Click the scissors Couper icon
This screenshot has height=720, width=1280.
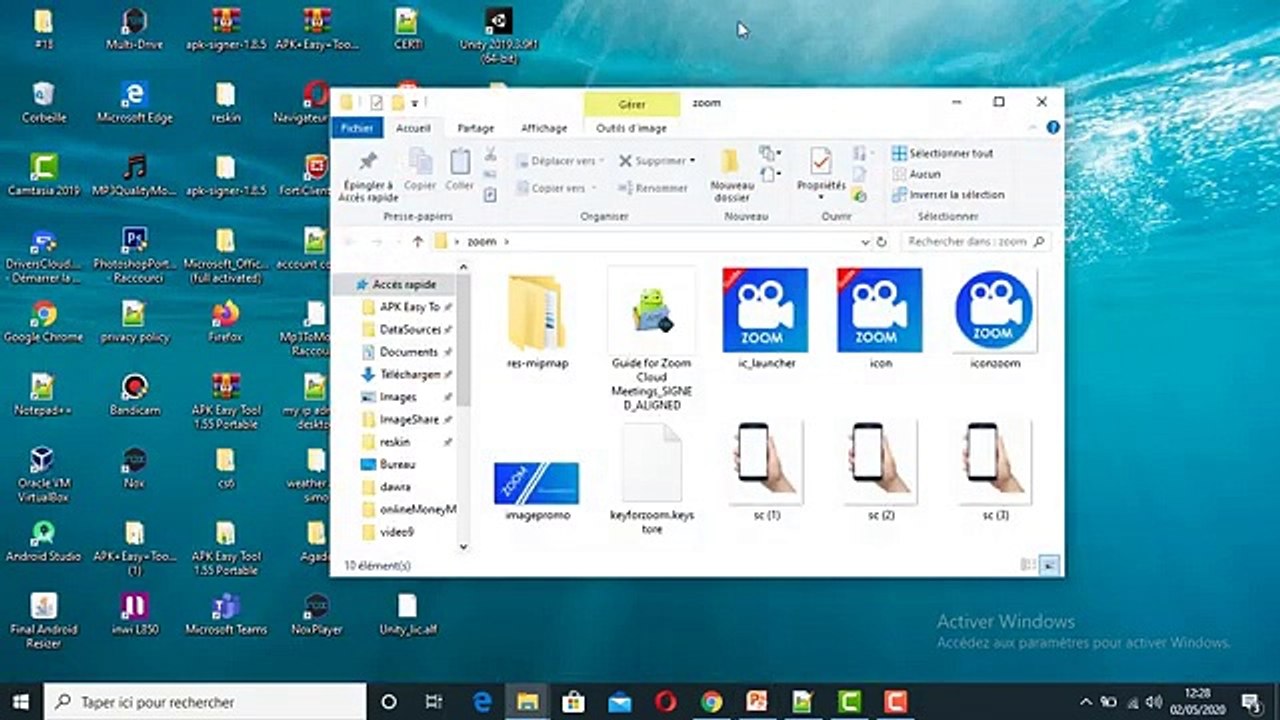point(490,155)
